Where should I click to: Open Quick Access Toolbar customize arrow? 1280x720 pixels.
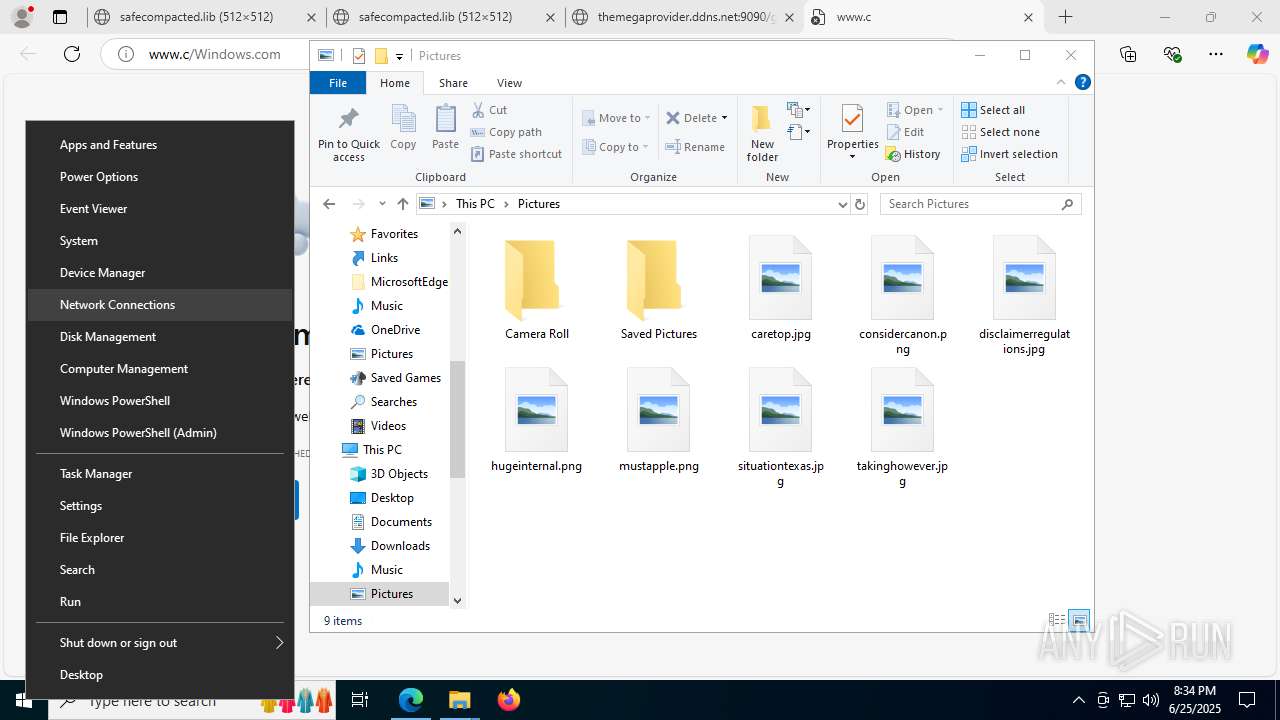[399, 56]
